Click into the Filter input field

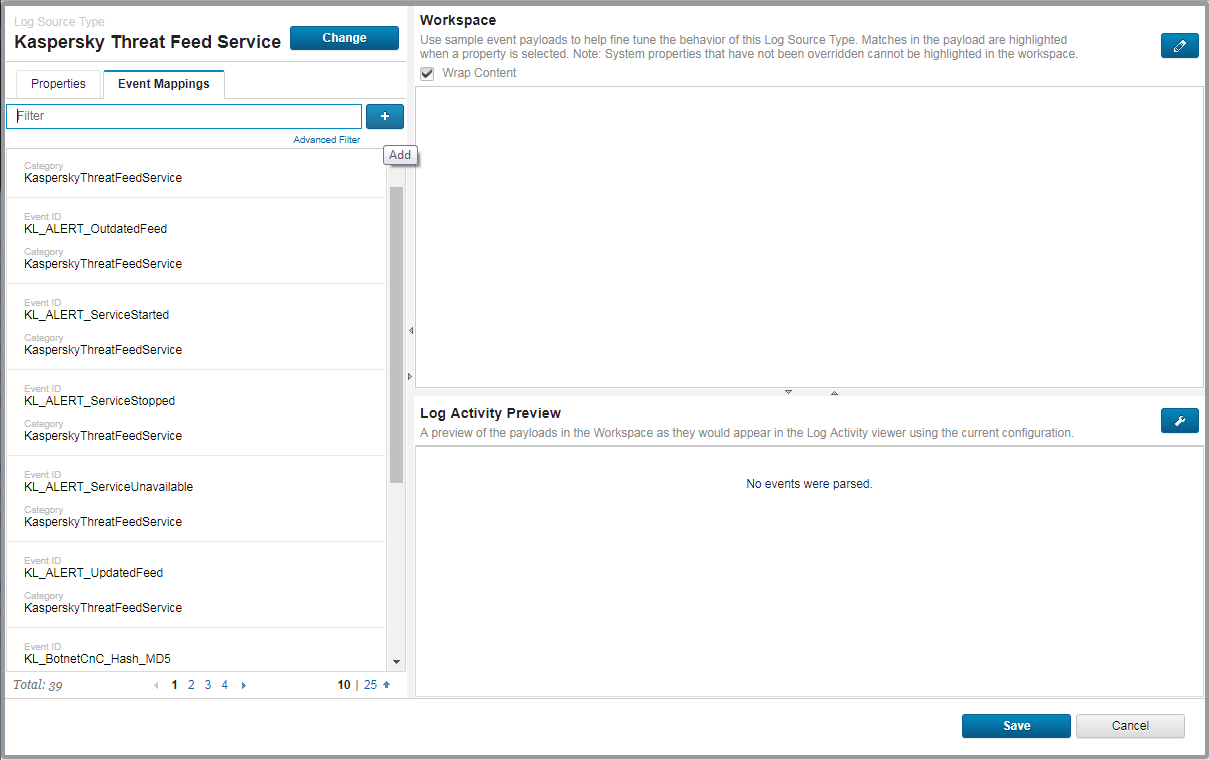(x=184, y=116)
